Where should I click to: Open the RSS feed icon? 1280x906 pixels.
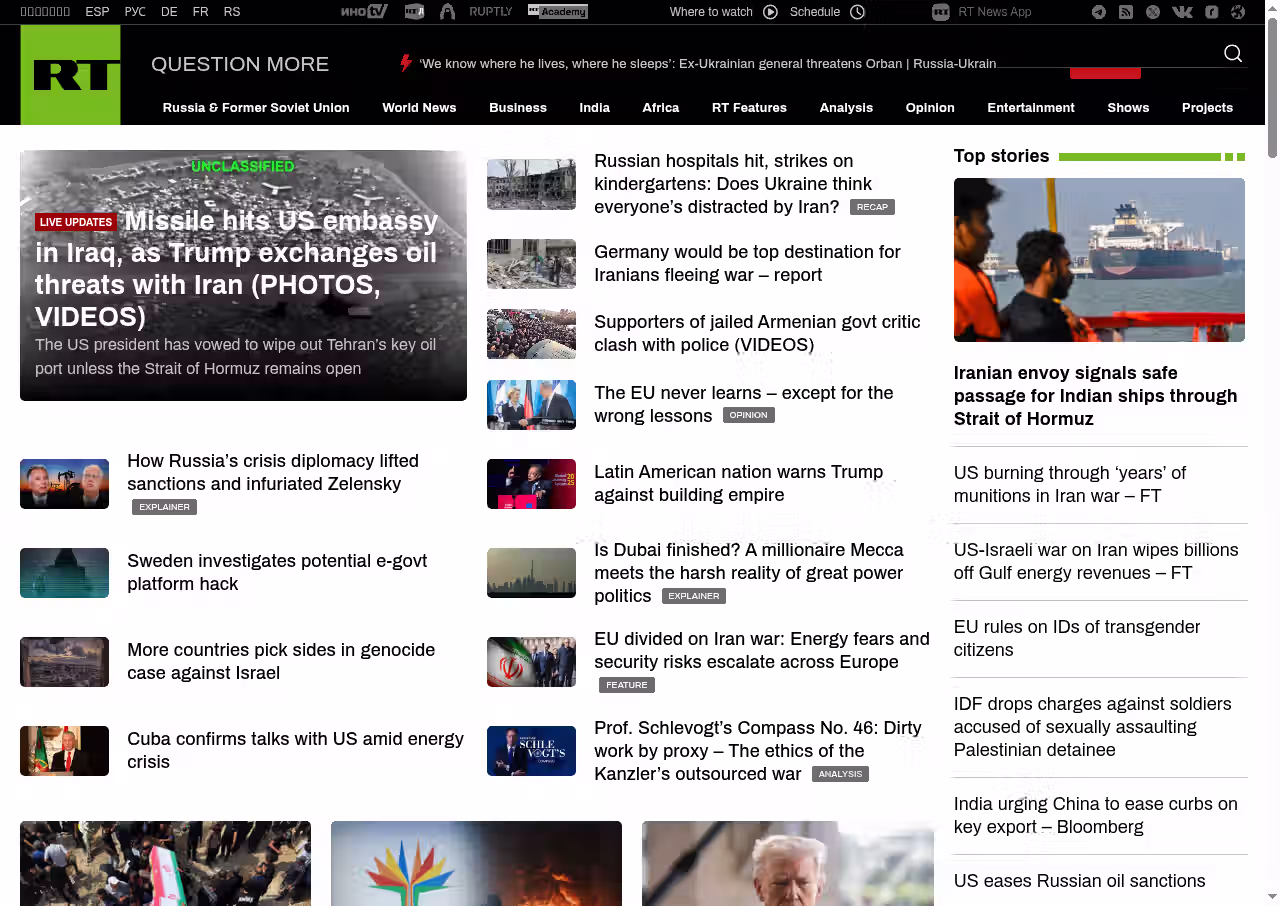(x=1126, y=12)
